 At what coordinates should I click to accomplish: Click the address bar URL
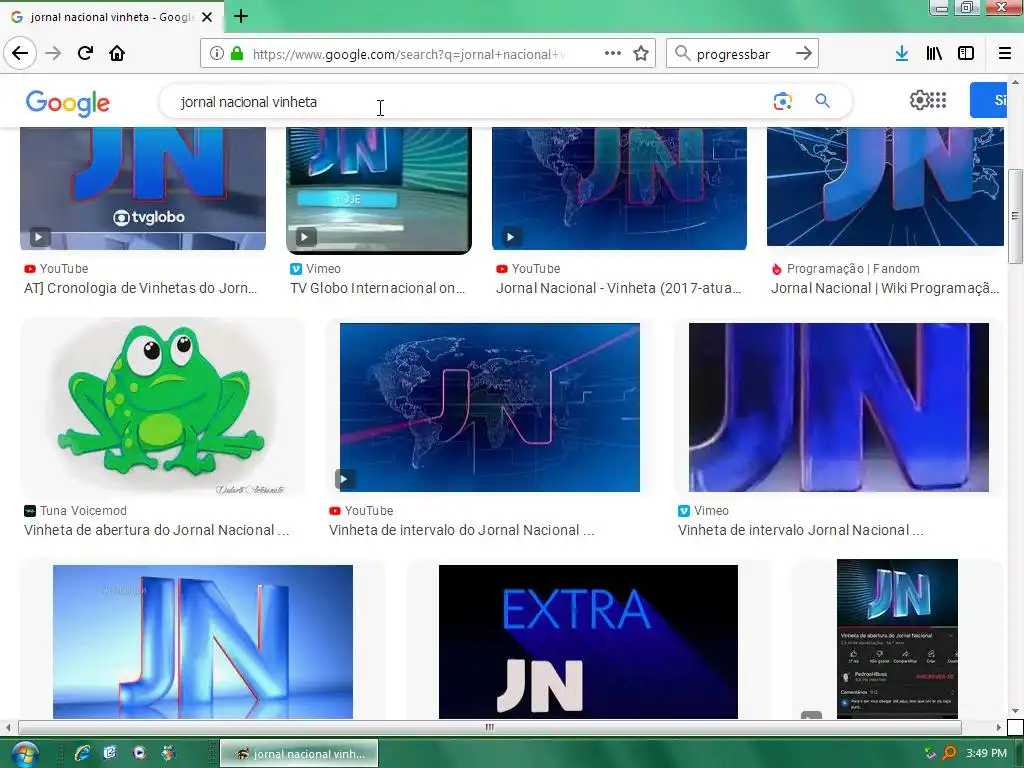coord(408,54)
